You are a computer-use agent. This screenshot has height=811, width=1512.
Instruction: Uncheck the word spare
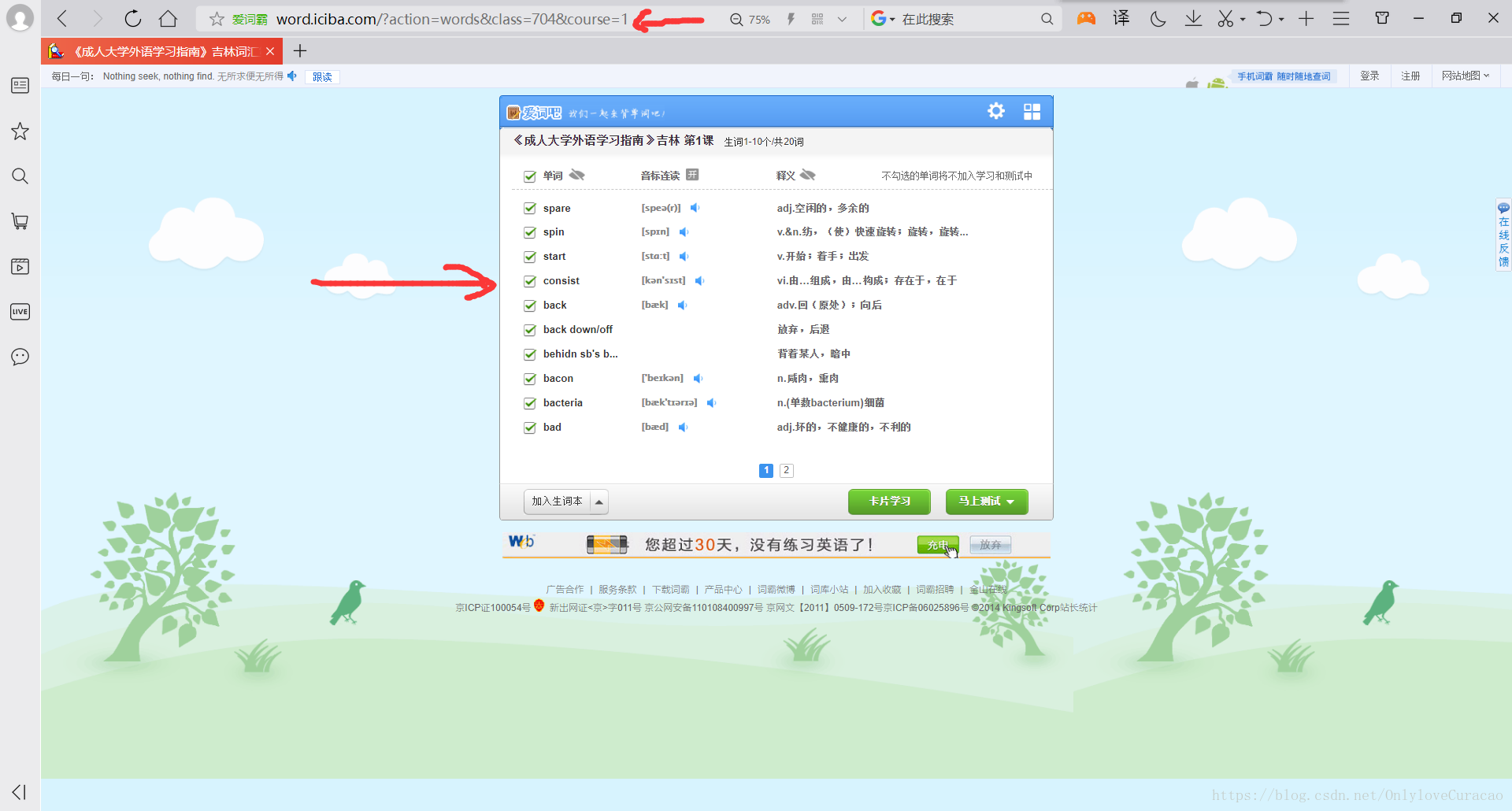coord(530,209)
